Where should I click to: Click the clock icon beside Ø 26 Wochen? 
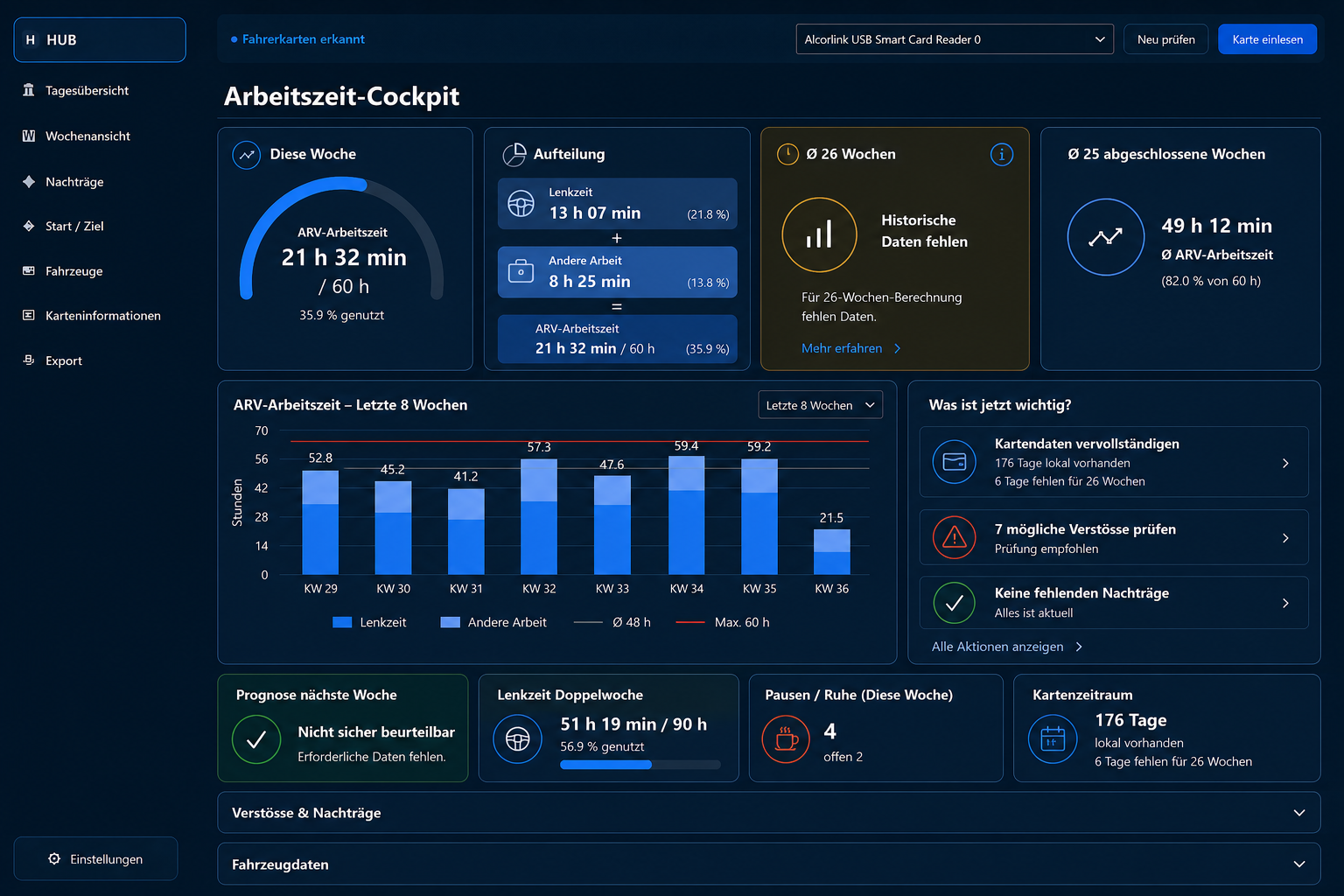click(787, 154)
